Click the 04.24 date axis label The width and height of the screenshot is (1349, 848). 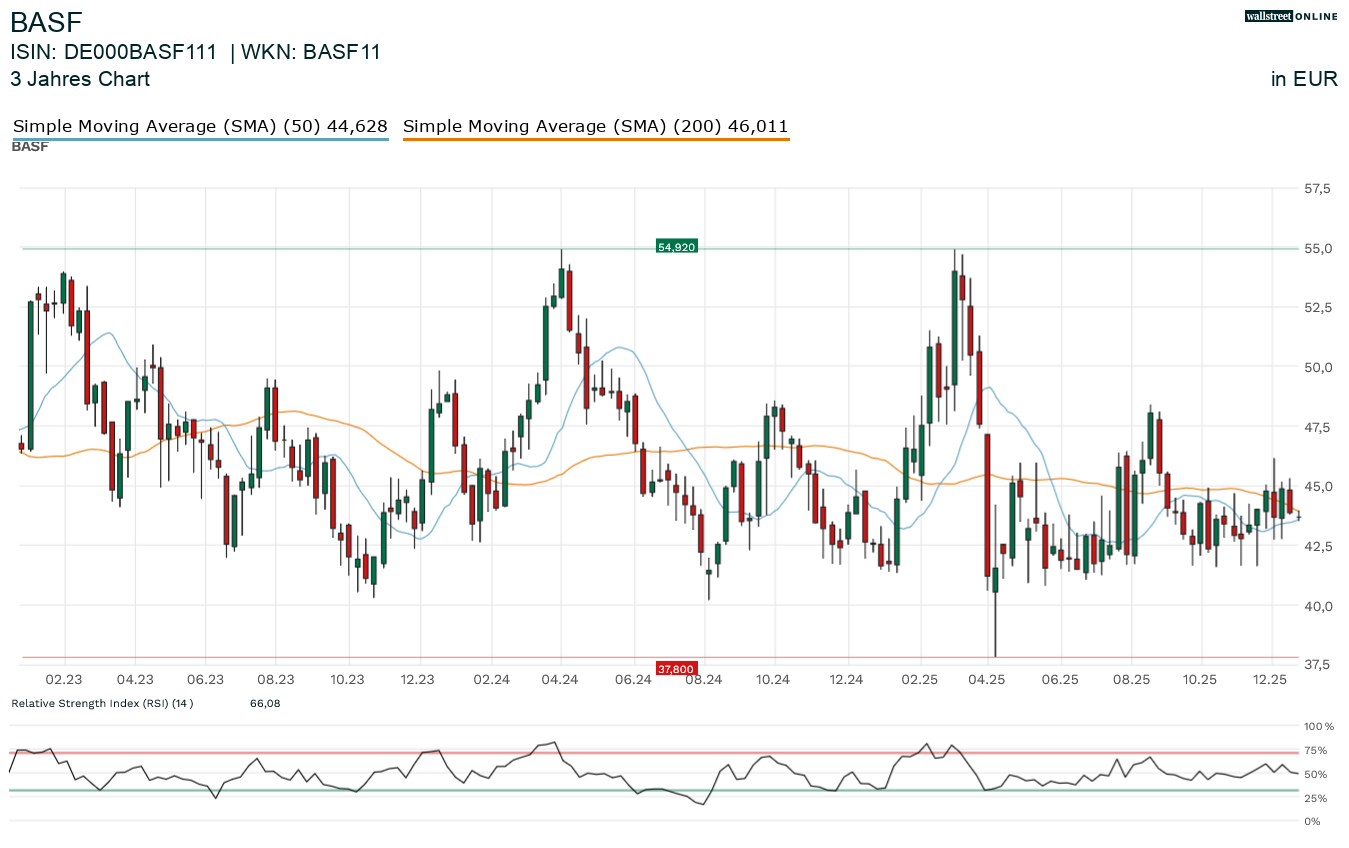point(561,680)
